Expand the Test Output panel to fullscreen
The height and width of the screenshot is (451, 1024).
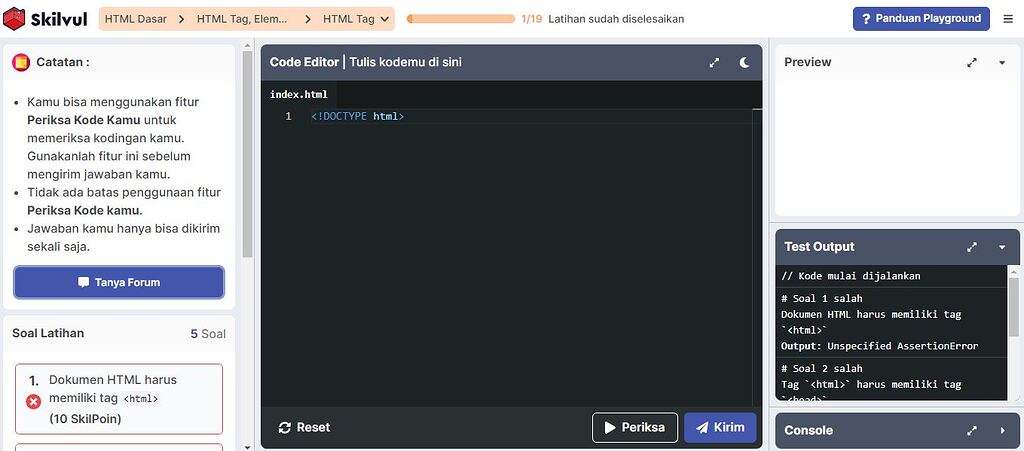(972, 247)
